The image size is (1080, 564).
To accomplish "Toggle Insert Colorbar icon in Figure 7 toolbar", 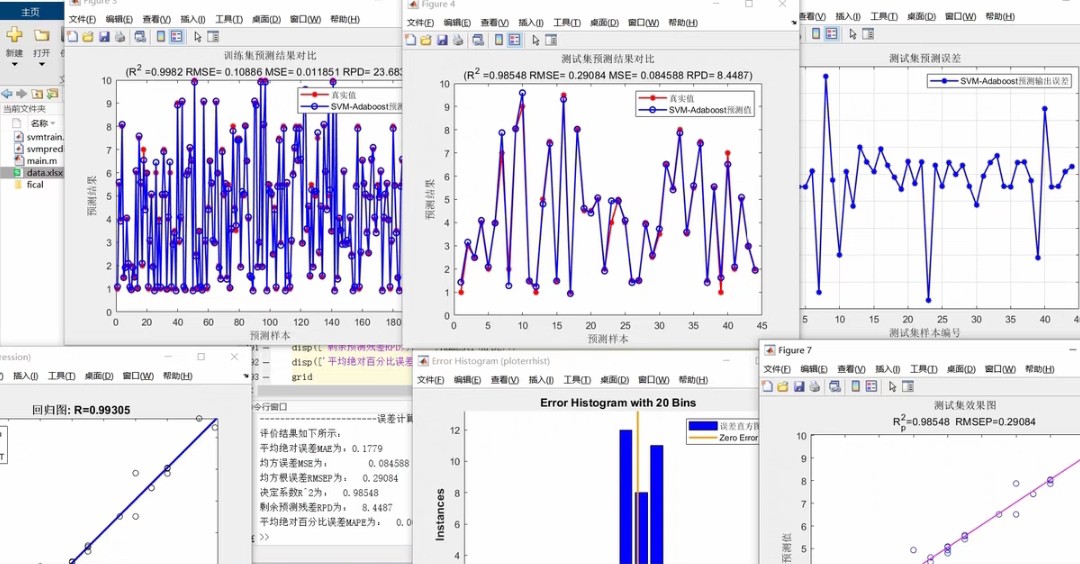I will 855,386.
